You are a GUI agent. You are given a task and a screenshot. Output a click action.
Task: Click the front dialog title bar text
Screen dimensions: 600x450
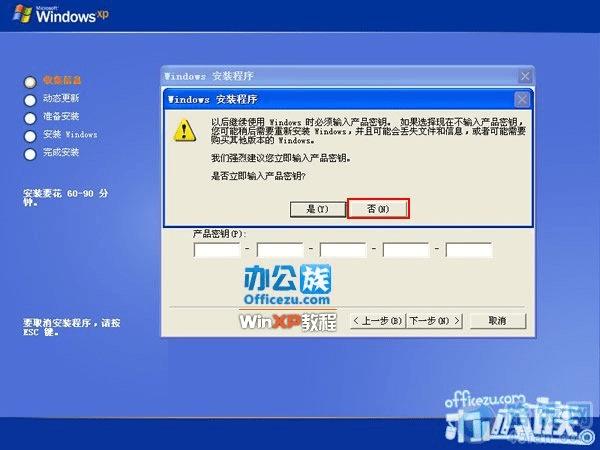tap(213, 100)
